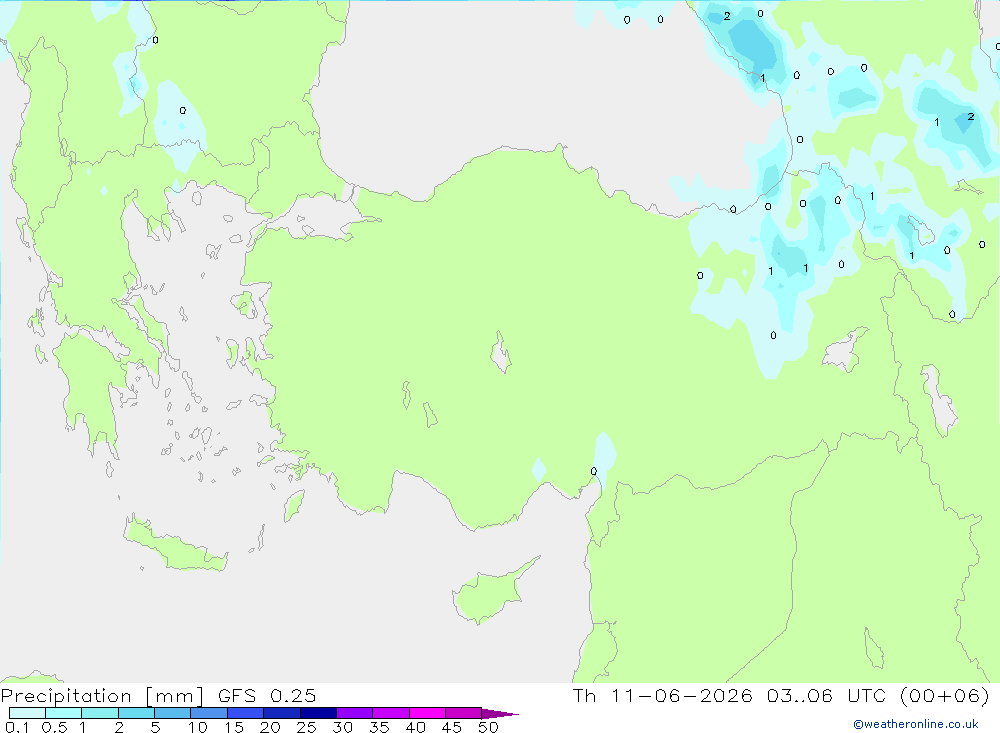The height and width of the screenshot is (733, 1000).
Task: Click the "Precipitation [mm]" title text
Action: pos(102,695)
